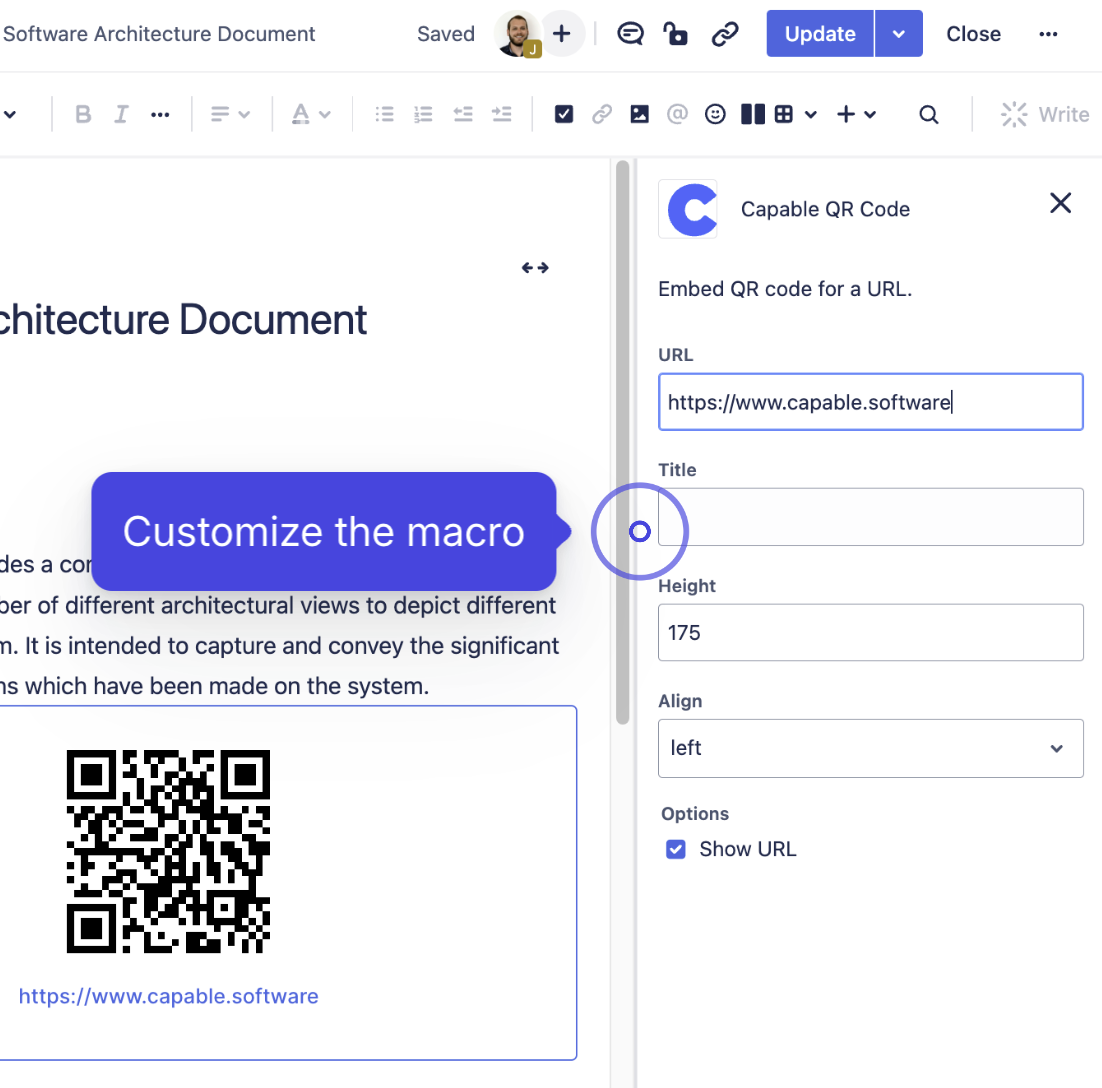Open more text formatting options menu
Viewport: 1102px width, 1088px height.
pyautogui.click(x=160, y=115)
